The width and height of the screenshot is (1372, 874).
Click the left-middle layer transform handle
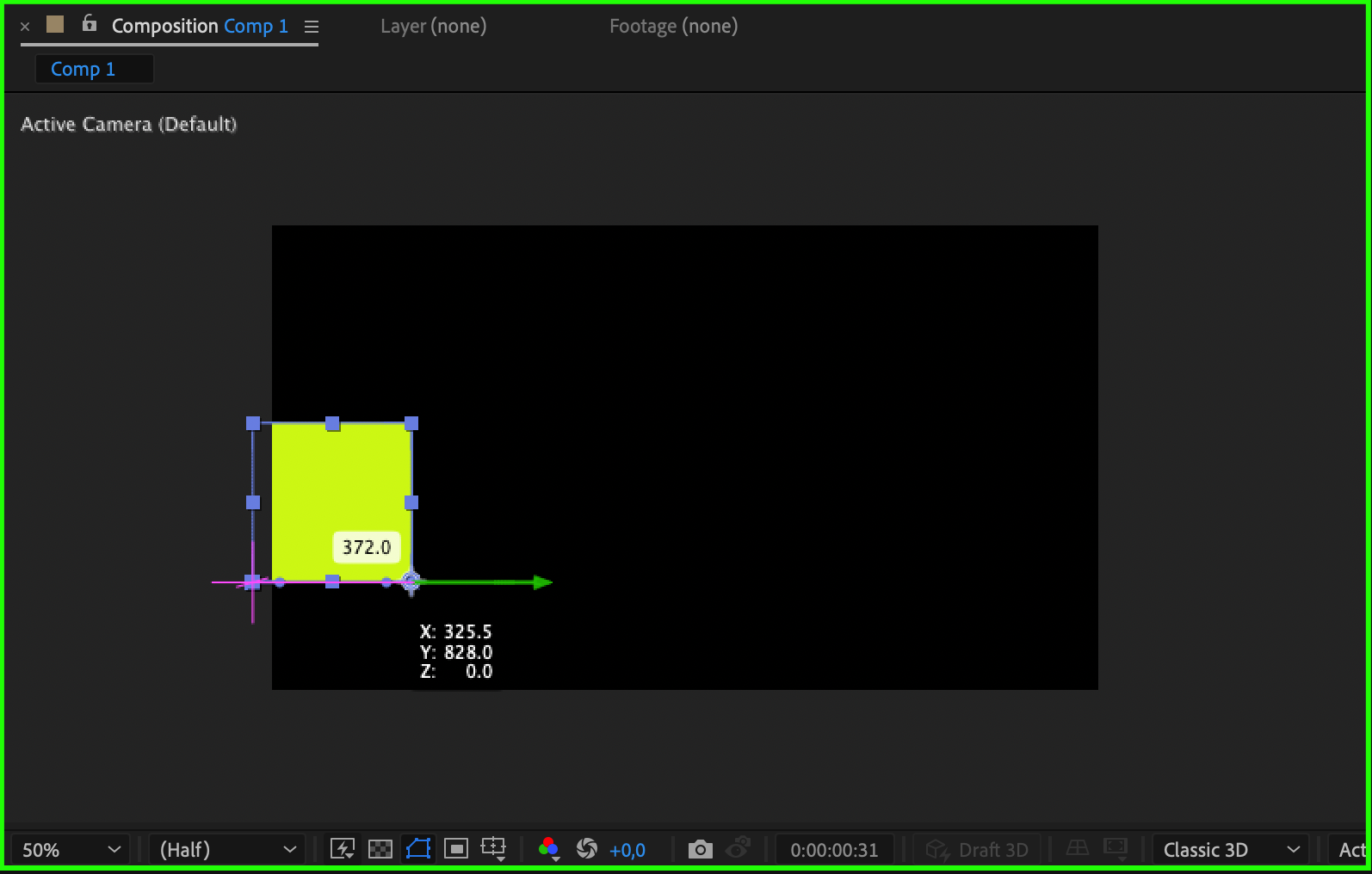(x=253, y=502)
